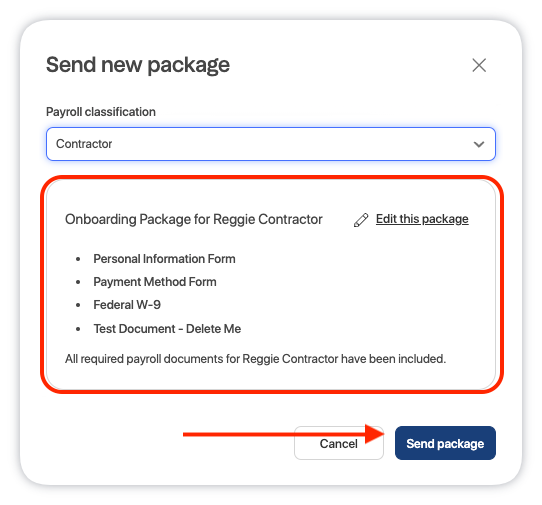Screen dimensions: 542x505
Task: Select Personal Information Form list item
Action: (164, 259)
